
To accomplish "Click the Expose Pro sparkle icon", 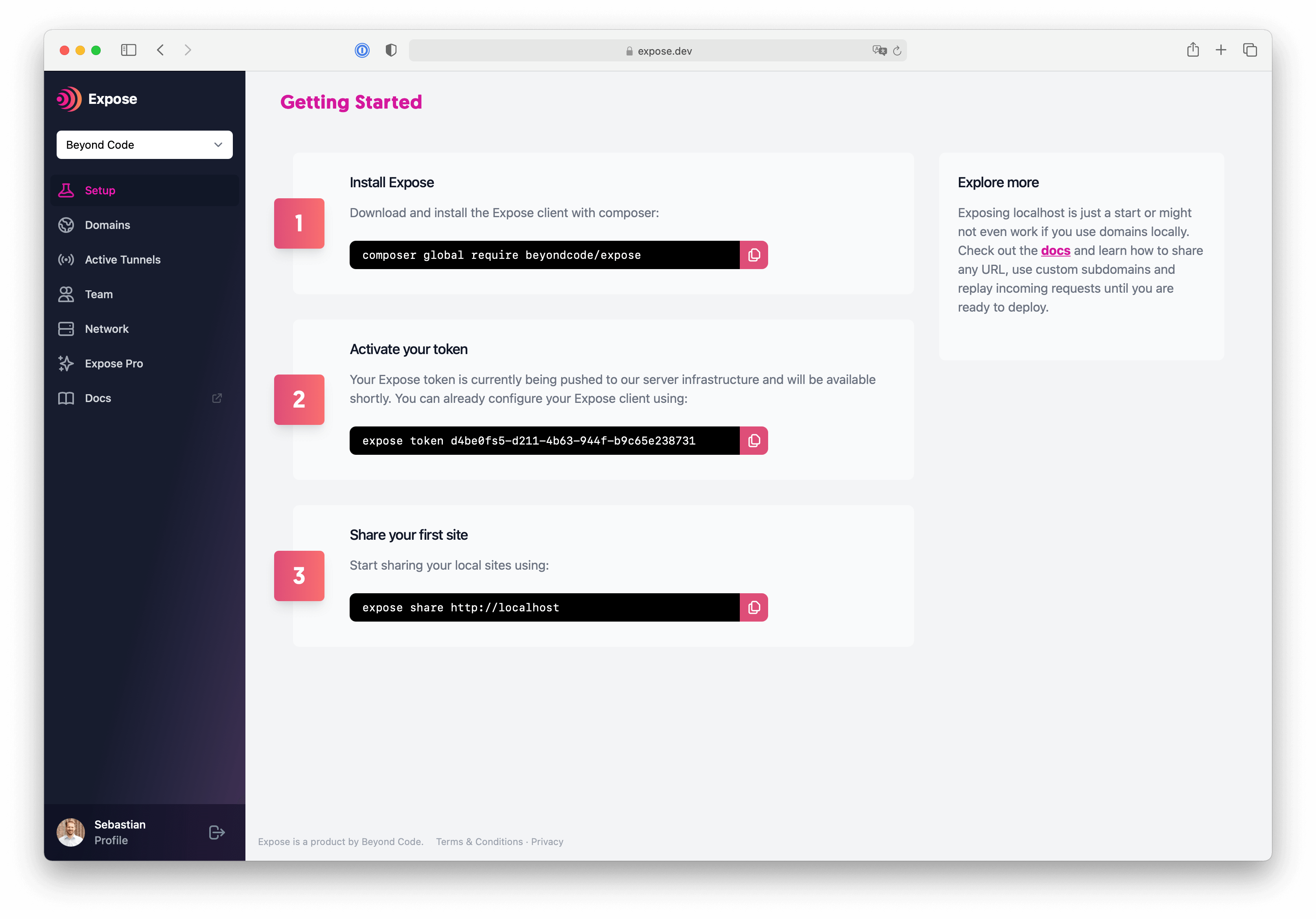I will click(66, 364).
